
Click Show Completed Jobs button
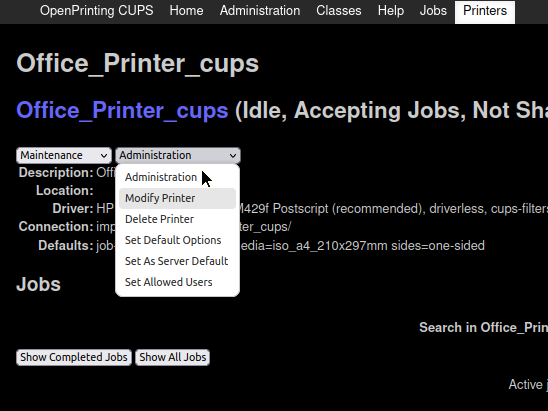coord(74,357)
